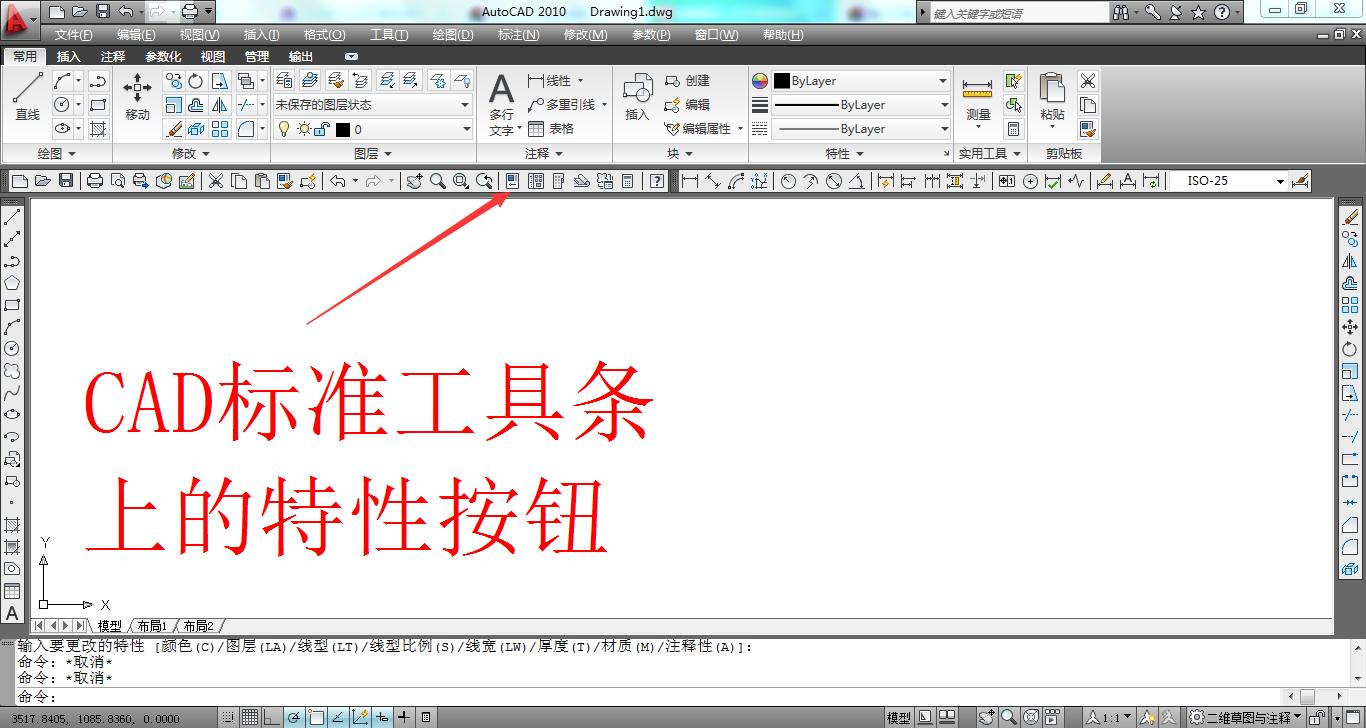The height and width of the screenshot is (728, 1366).
Task: Open the QuickCalc calculator icon
Action: [629, 181]
